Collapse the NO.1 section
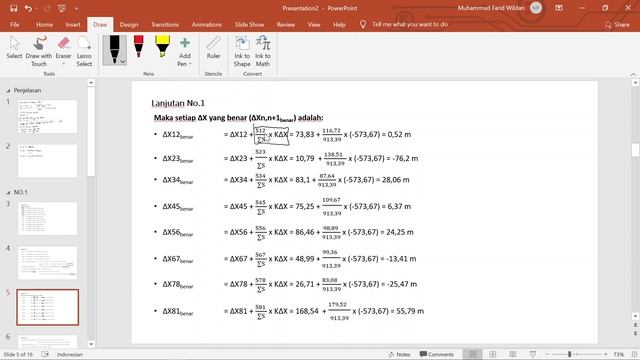 tap(8, 192)
